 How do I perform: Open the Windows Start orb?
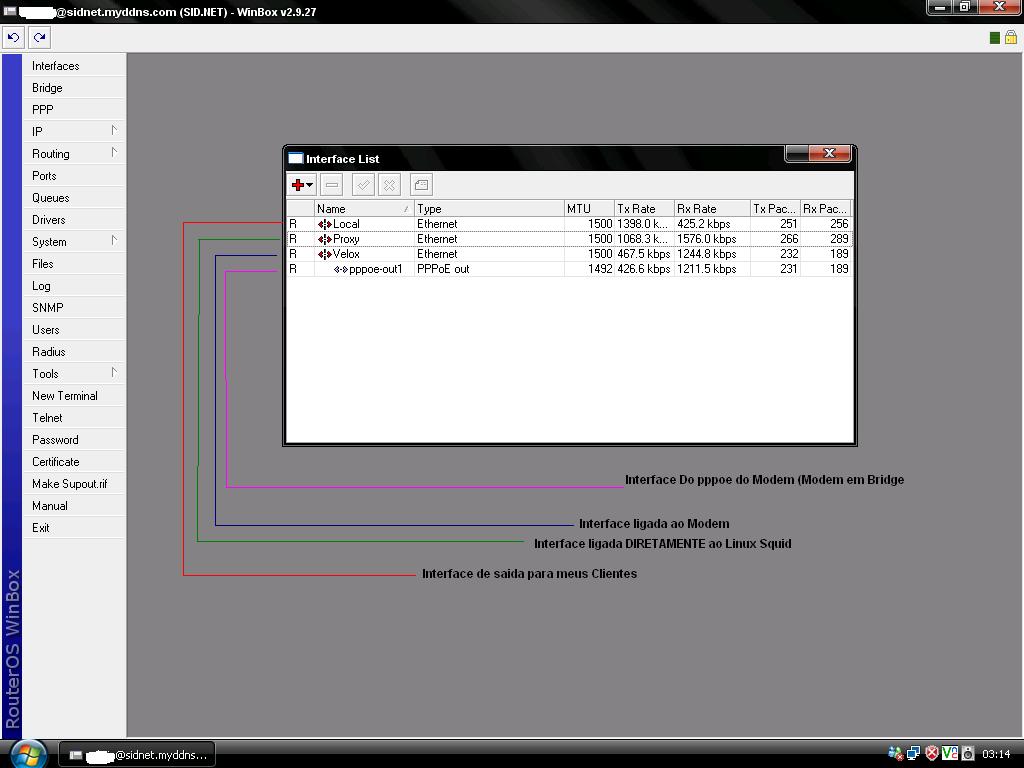27,754
